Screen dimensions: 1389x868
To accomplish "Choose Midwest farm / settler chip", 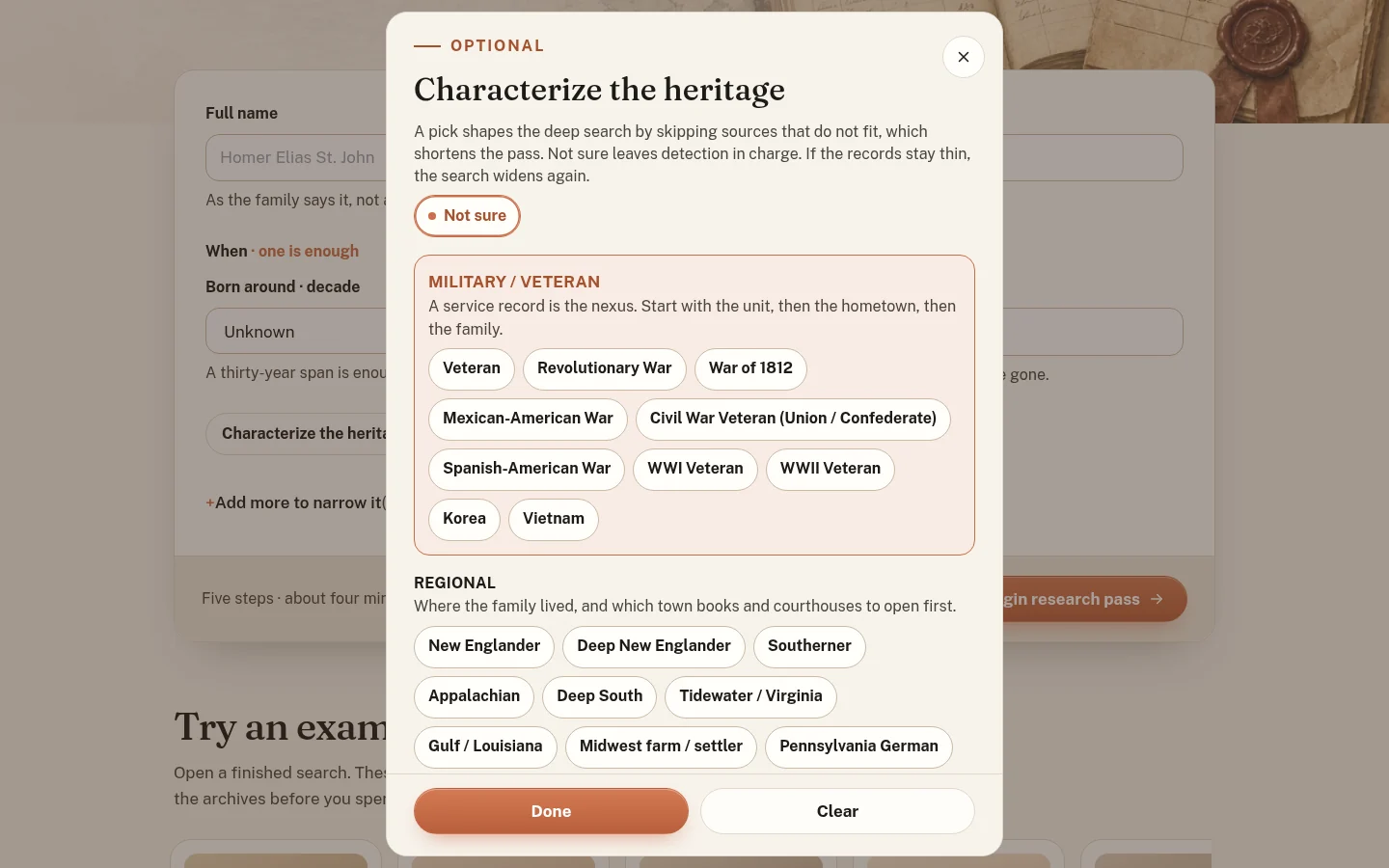I will click(x=661, y=746).
